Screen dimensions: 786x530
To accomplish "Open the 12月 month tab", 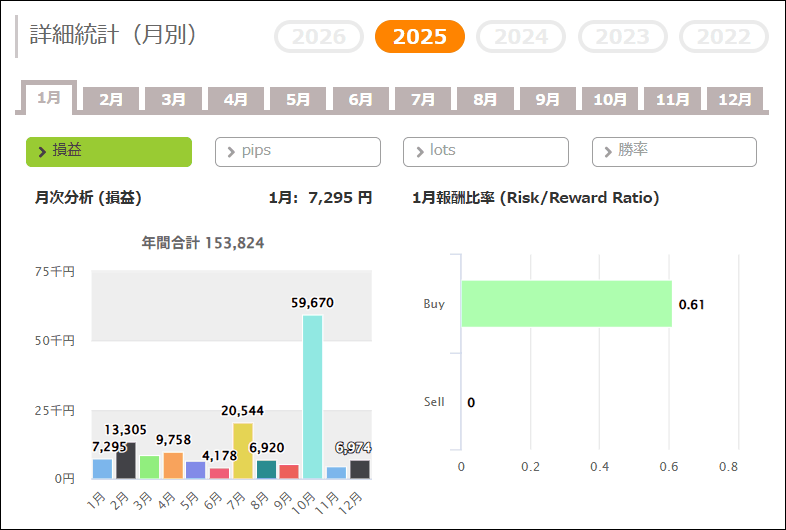I will point(735,99).
